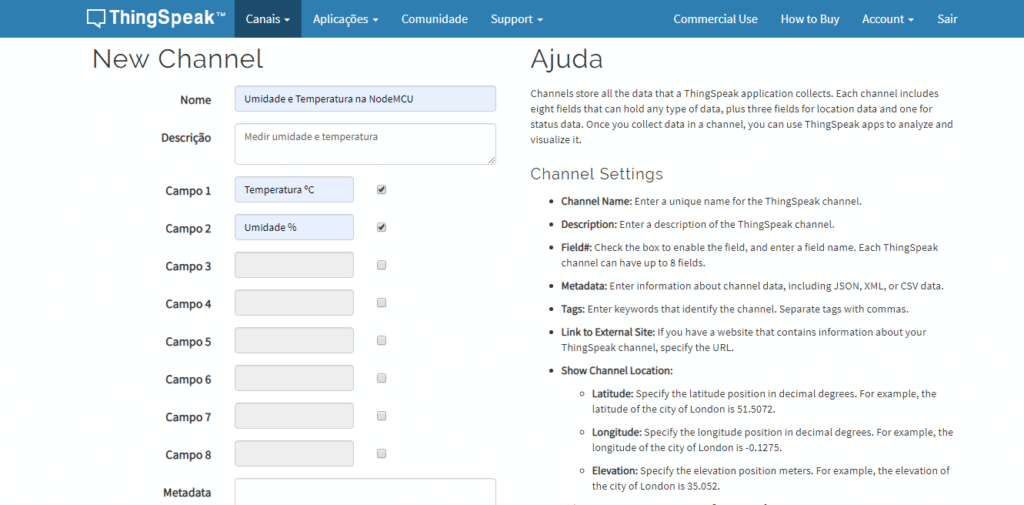1024x505 pixels.
Task: Click the Descrição text area
Action: click(365, 144)
